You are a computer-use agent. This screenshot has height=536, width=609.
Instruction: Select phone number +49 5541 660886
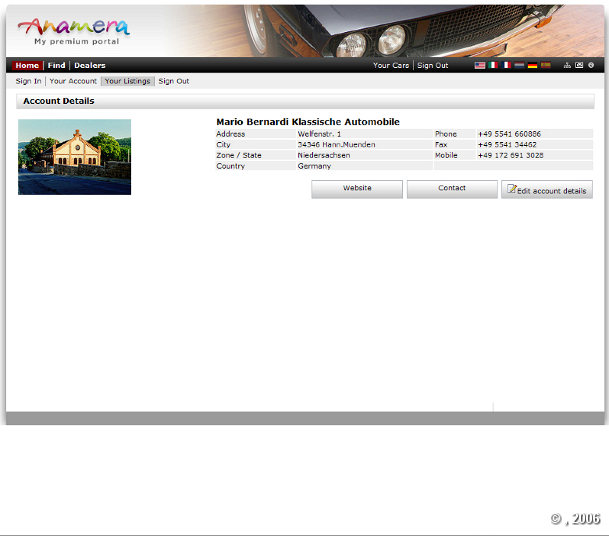click(x=509, y=134)
